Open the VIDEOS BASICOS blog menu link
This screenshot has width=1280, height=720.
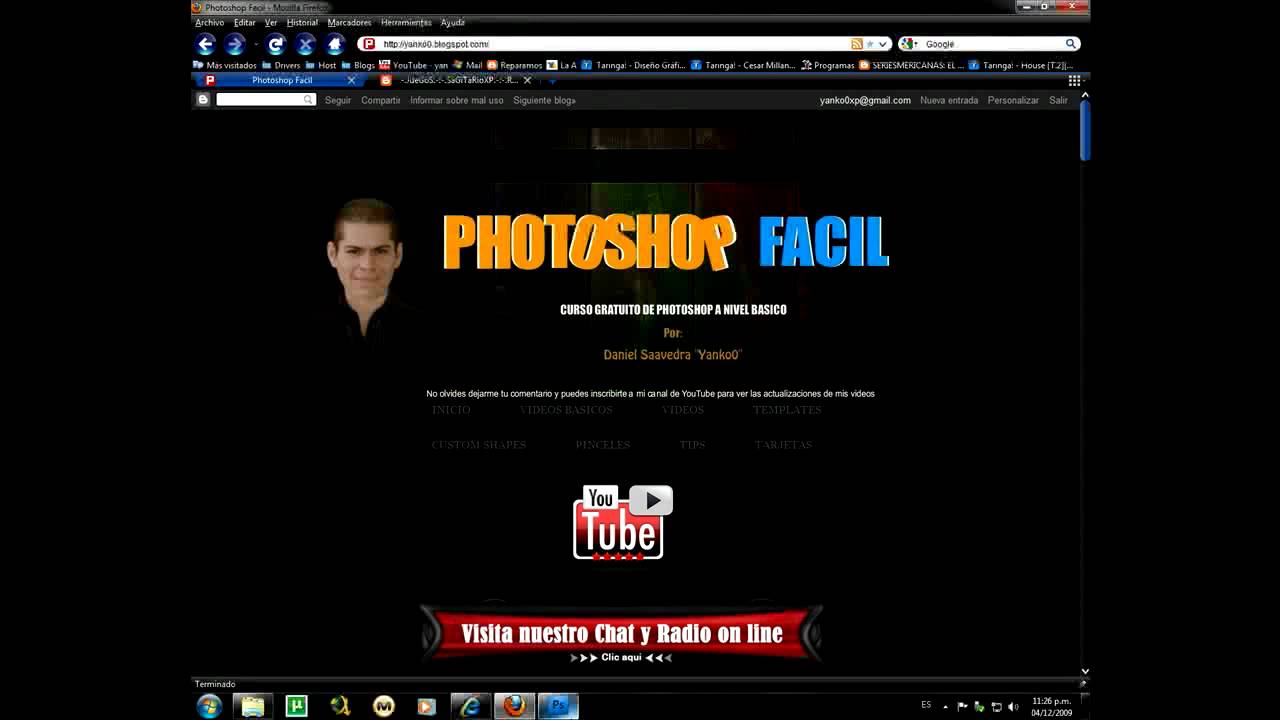[x=566, y=410]
